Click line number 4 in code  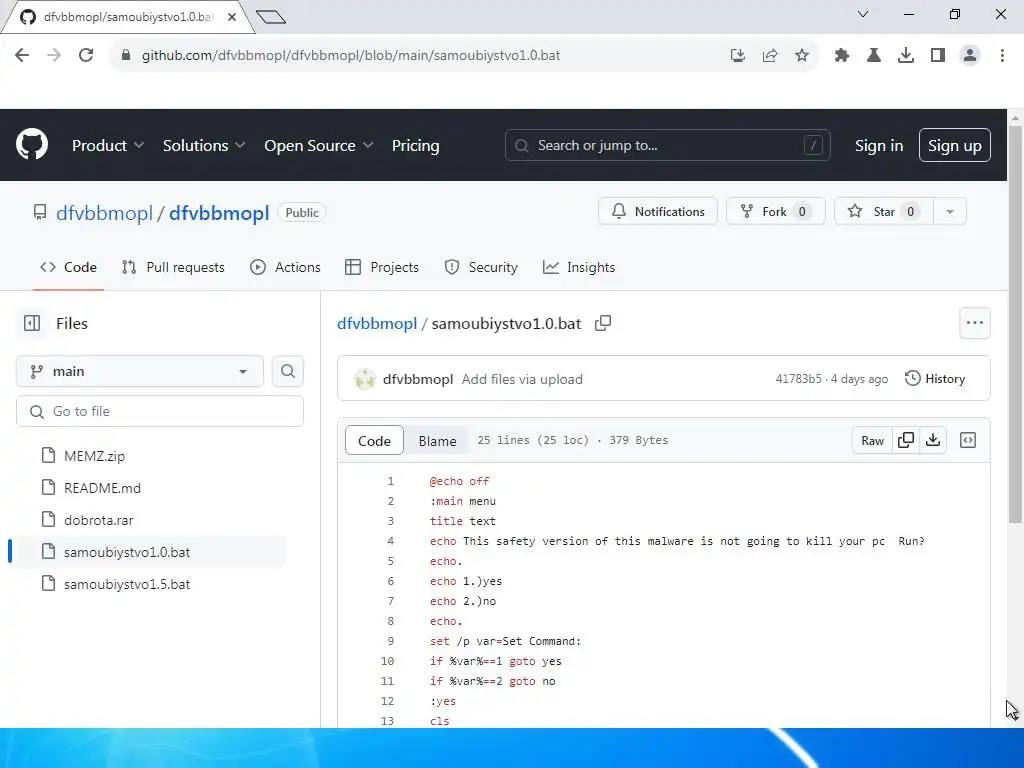[x=391, y=541]
